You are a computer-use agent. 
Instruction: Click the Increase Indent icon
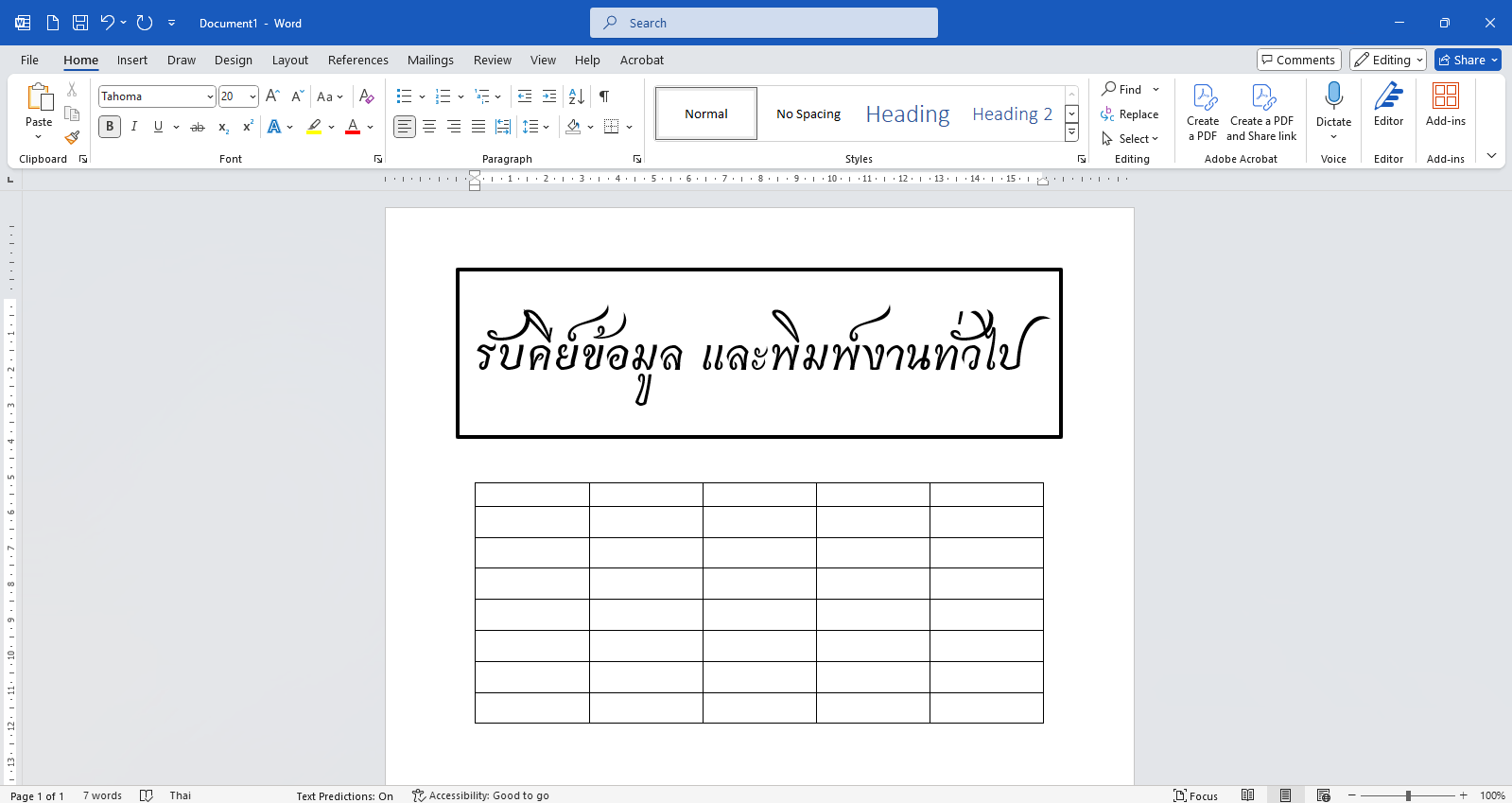coord(549,96)
